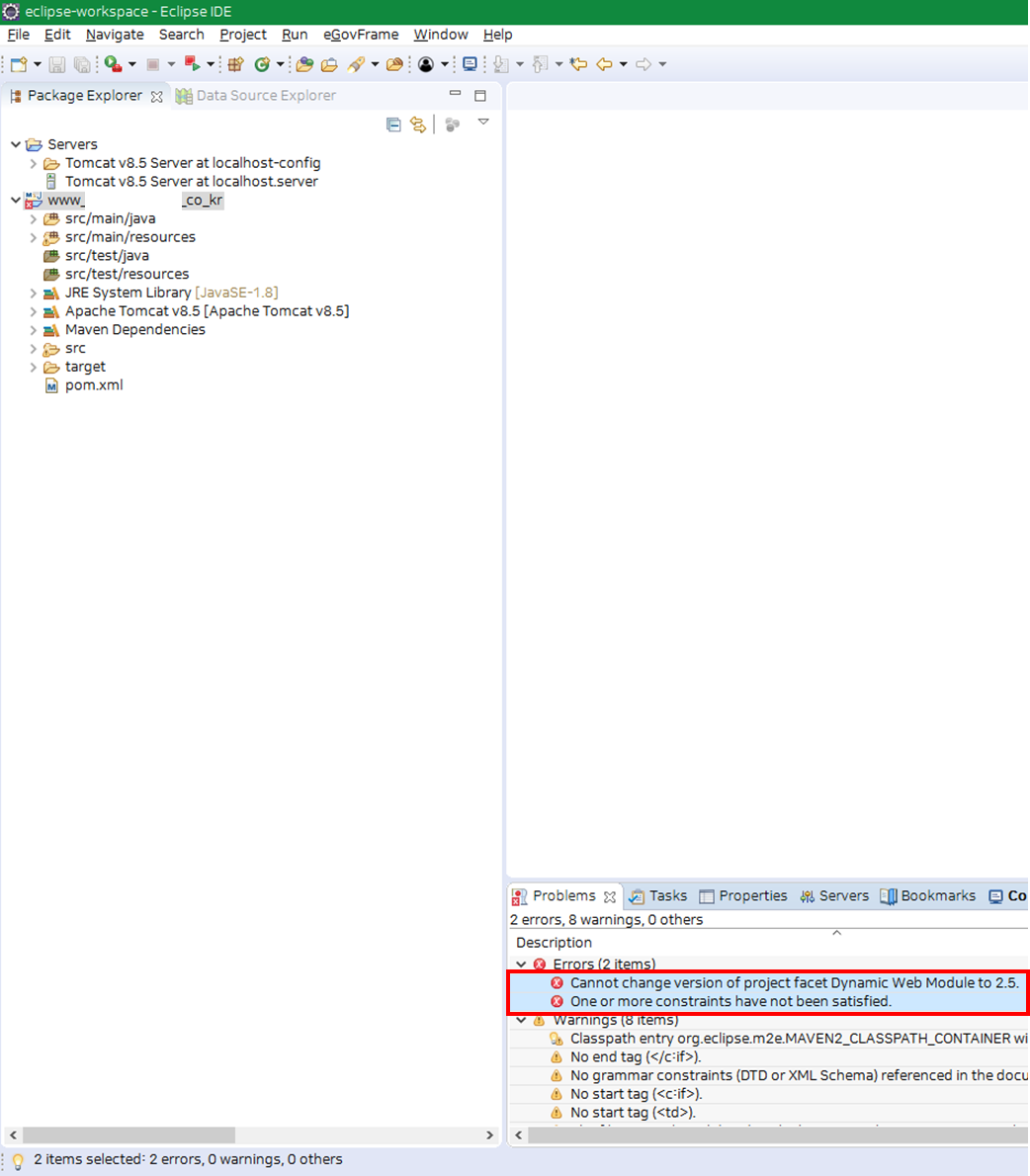
Task: Minimize the Package Explorer panel
Action: pyautogui.click(x=456, y=93)
